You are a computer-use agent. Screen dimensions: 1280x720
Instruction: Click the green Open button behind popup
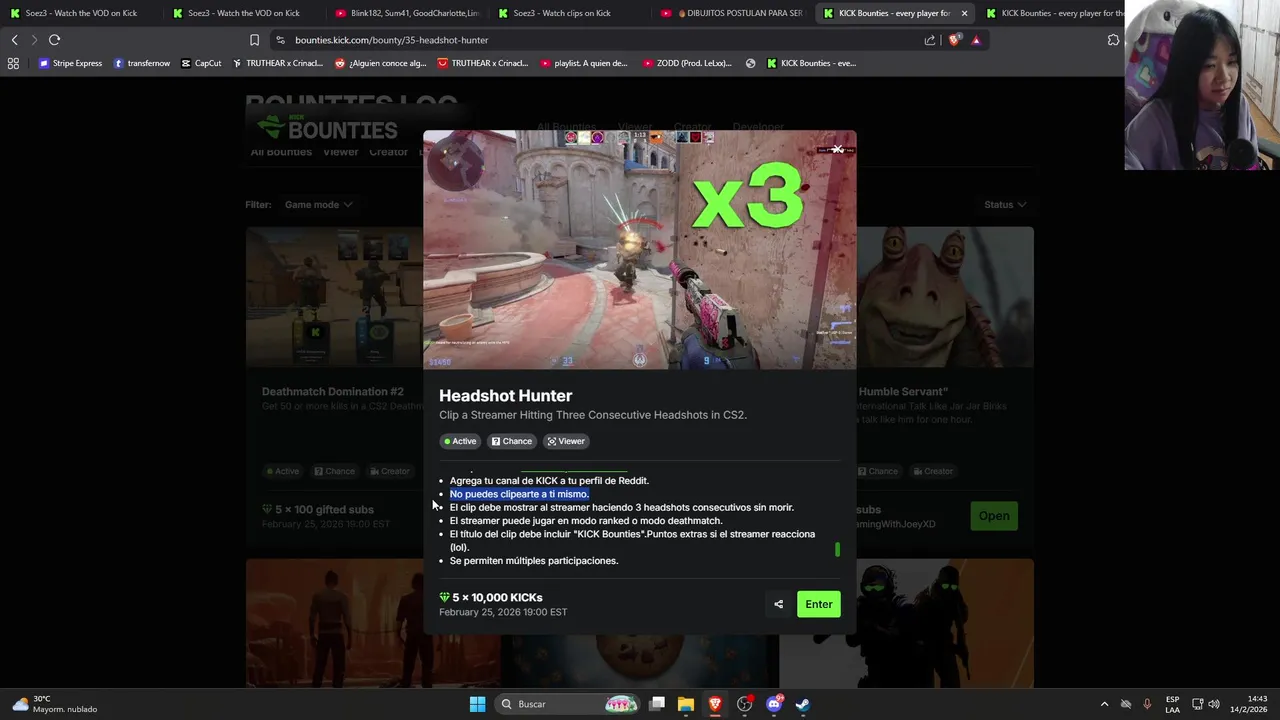point(993,516)
